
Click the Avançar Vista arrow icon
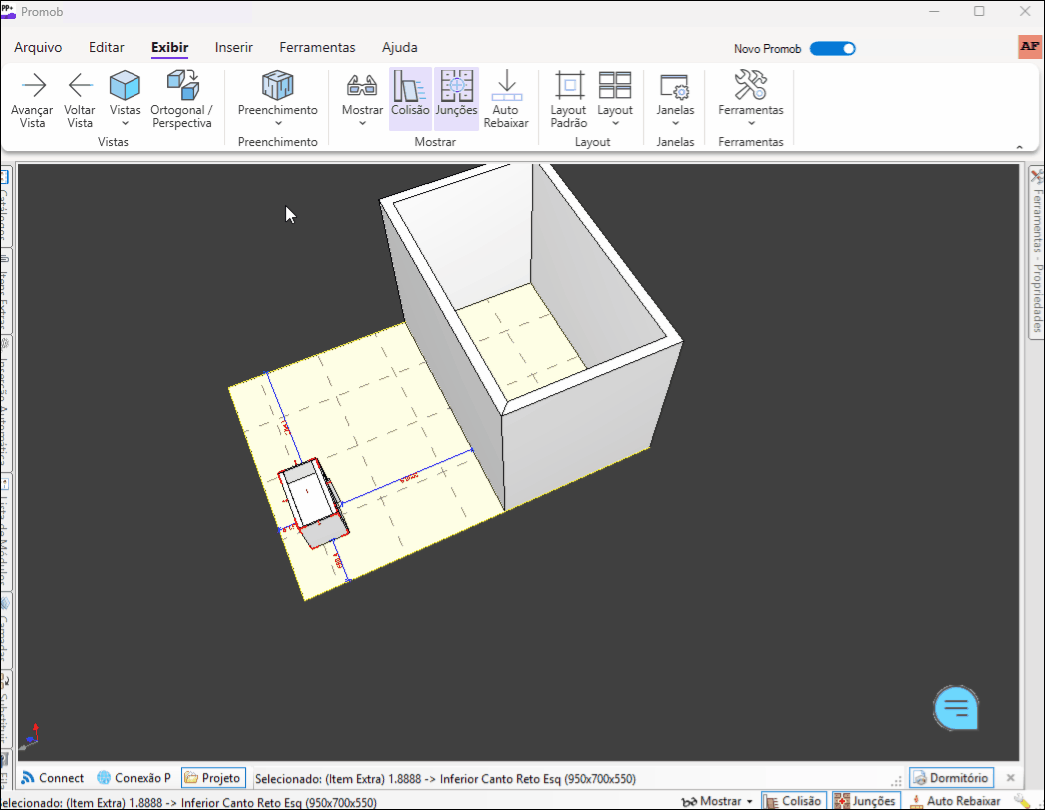click(33, 86)
